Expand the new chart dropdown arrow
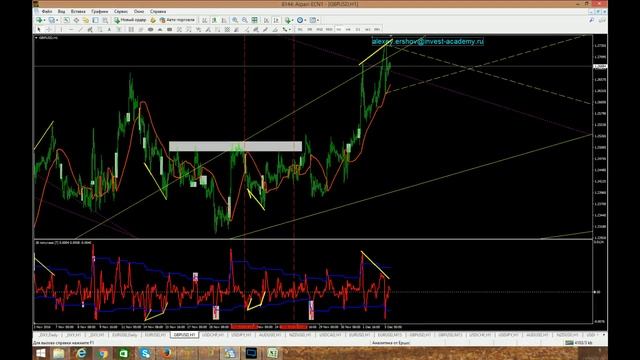640x360 pixels. click(44, 20)
